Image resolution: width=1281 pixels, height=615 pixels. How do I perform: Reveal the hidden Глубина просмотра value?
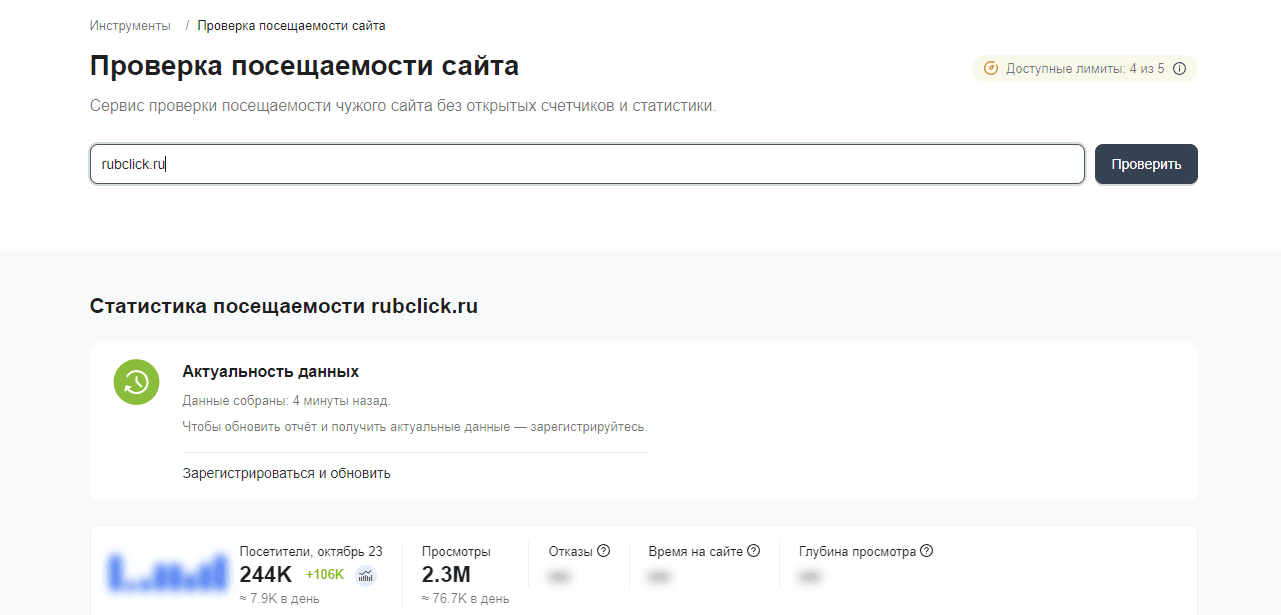808,577
